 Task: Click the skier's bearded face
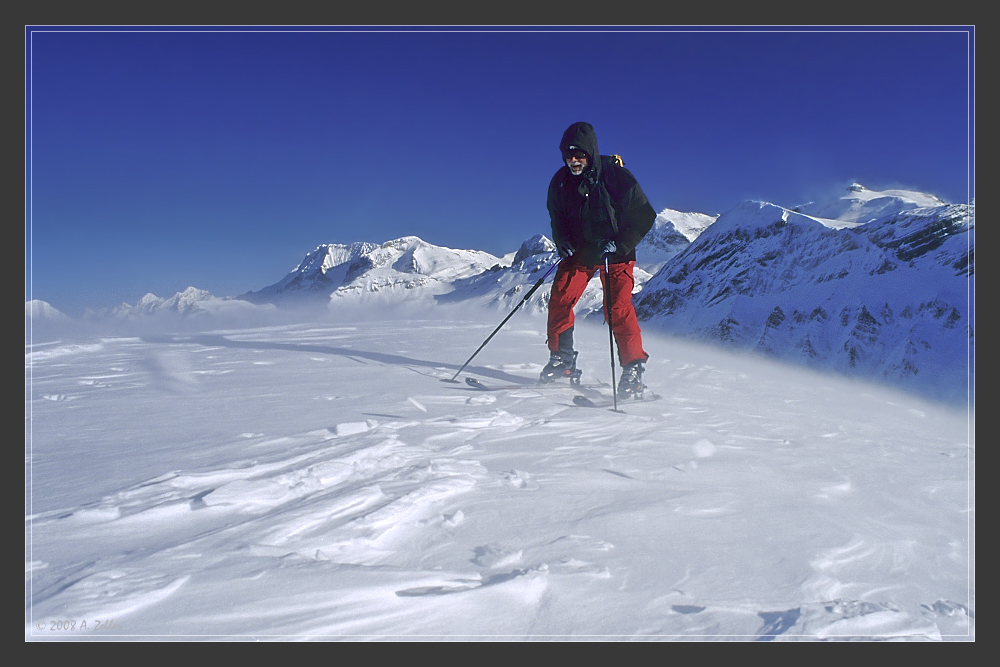(578, 165)
